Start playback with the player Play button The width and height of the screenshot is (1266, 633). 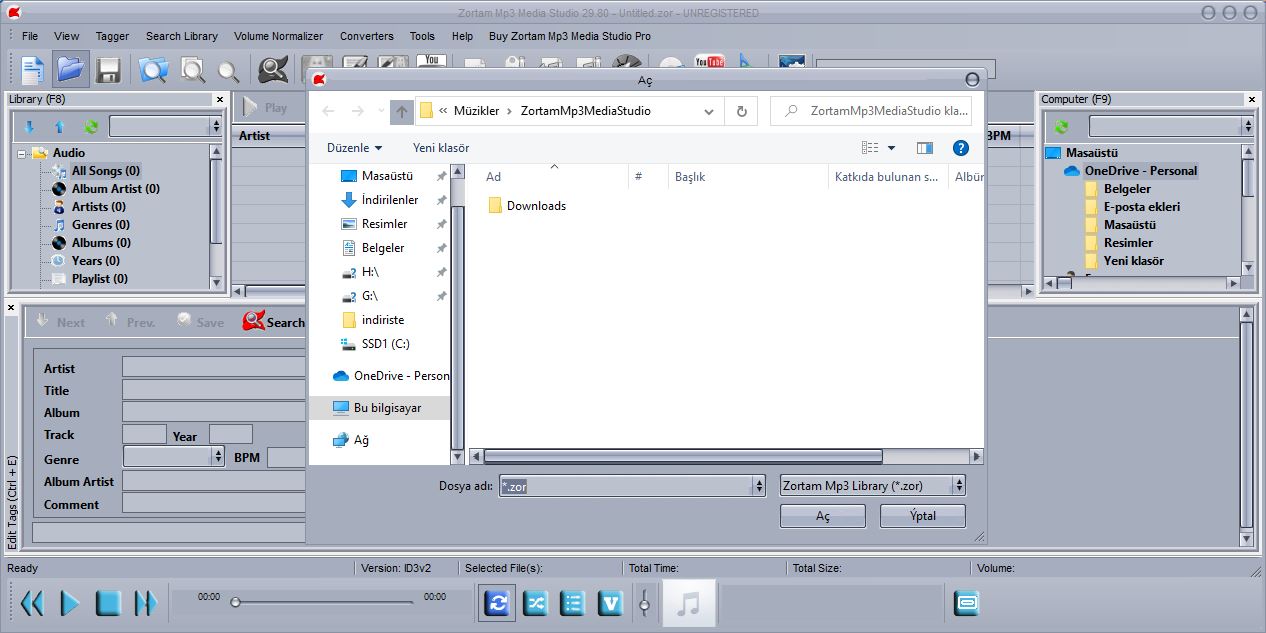coord(70,603)
